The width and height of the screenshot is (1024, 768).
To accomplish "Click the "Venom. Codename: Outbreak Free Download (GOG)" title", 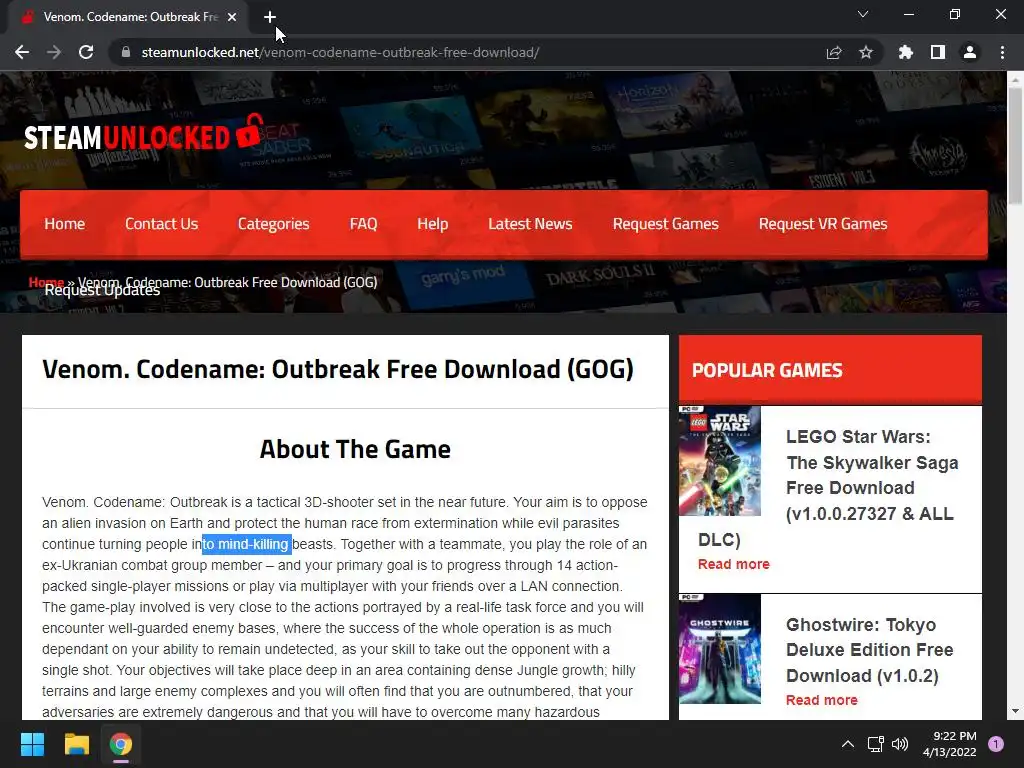I will [338, 370].
